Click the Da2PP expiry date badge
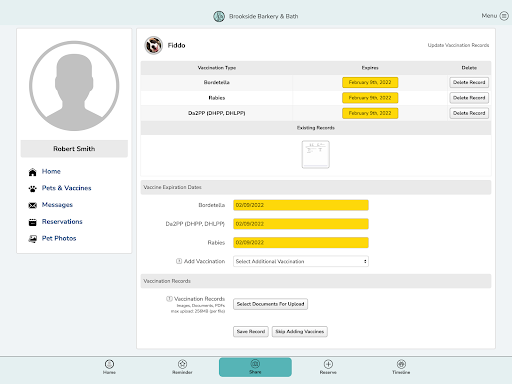This screenshot has width=512, height=384. pos(370,113)
